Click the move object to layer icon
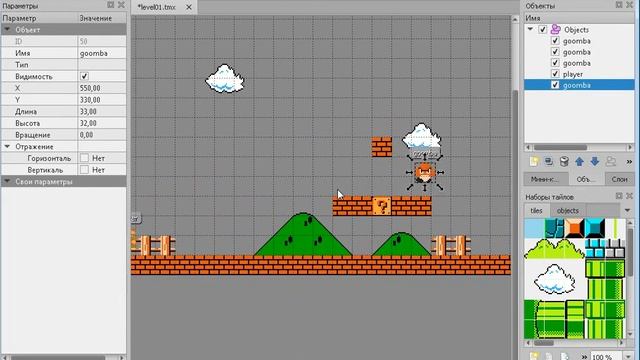The image size is (640, 360). coord(611,162)
